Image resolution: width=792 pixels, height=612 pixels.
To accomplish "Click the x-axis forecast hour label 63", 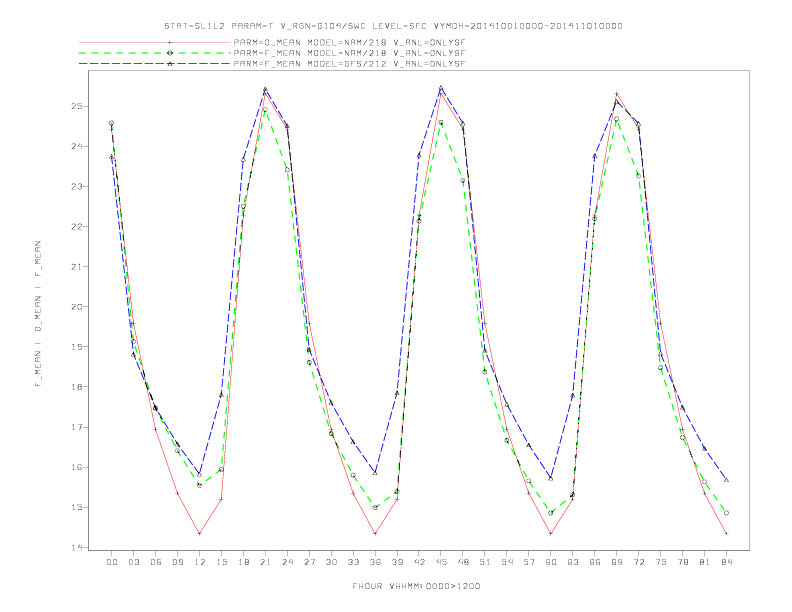I will pyautogui.click(x=573, y=562).
